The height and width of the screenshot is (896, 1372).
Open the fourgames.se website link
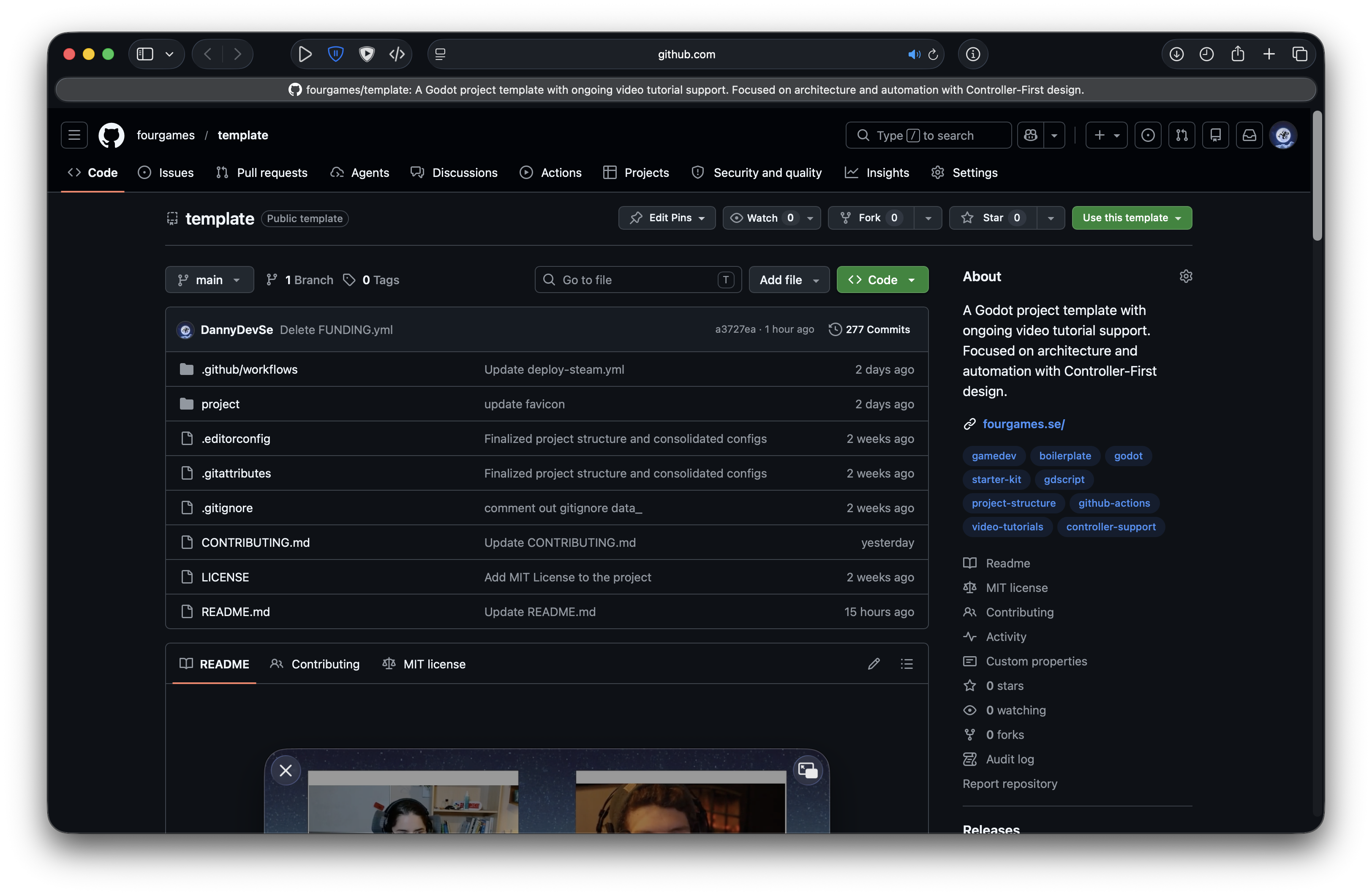pos(1023,424)
